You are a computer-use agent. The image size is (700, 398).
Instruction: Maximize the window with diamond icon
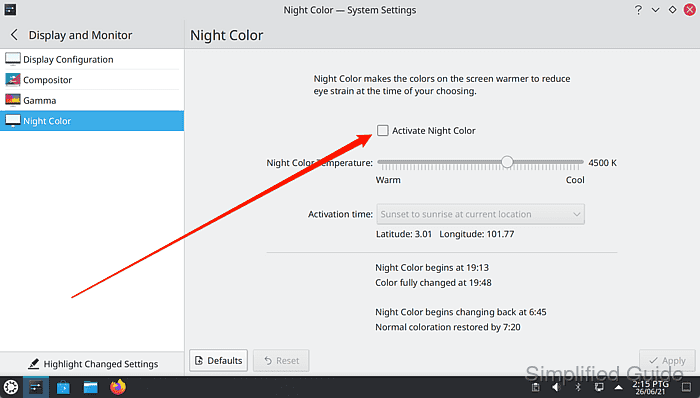[x=672, y=10]
